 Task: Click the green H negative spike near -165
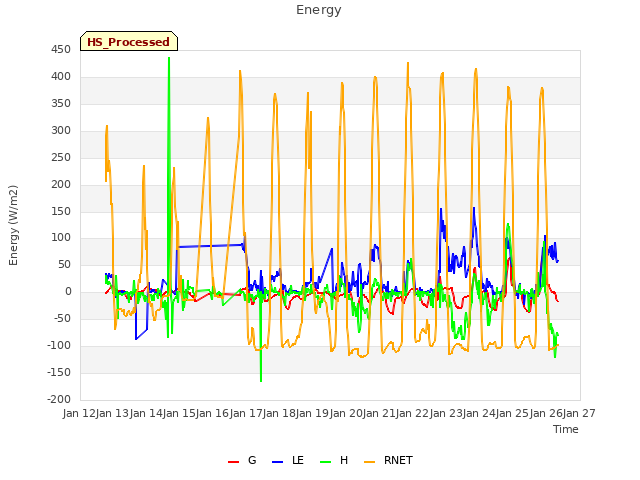tap(261, 380)
